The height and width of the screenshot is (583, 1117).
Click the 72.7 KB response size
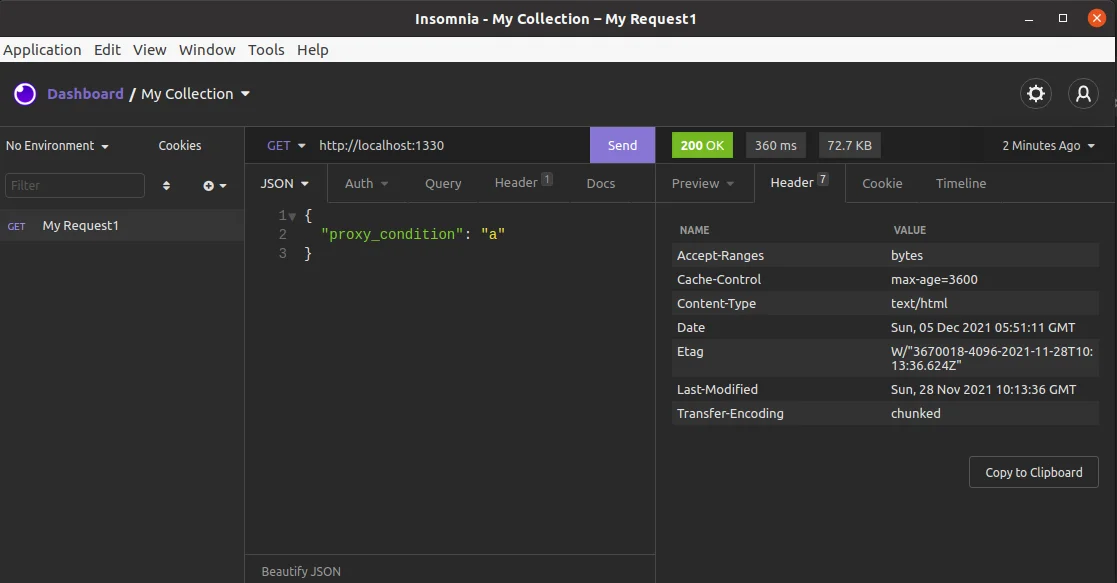[x=849, y=145]
